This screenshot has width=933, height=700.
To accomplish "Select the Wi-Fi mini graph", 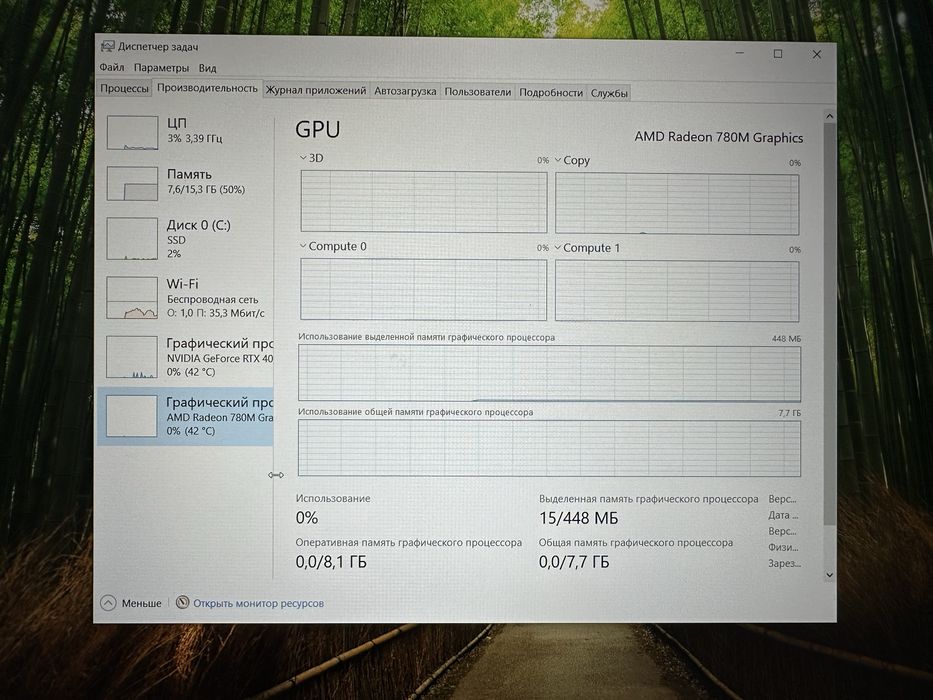I will pos(132,298).
